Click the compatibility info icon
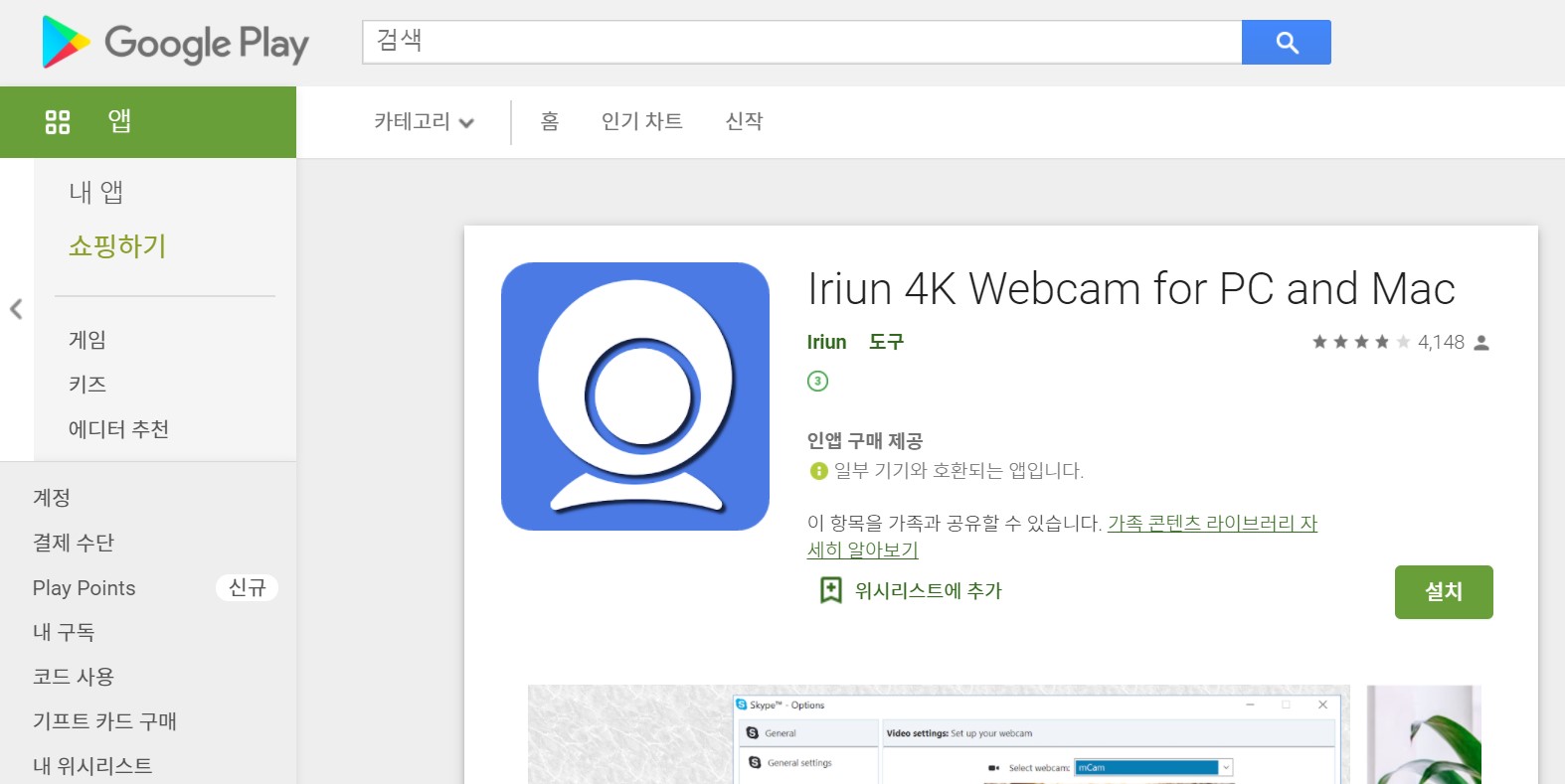1565x784 pixels. 818,471
